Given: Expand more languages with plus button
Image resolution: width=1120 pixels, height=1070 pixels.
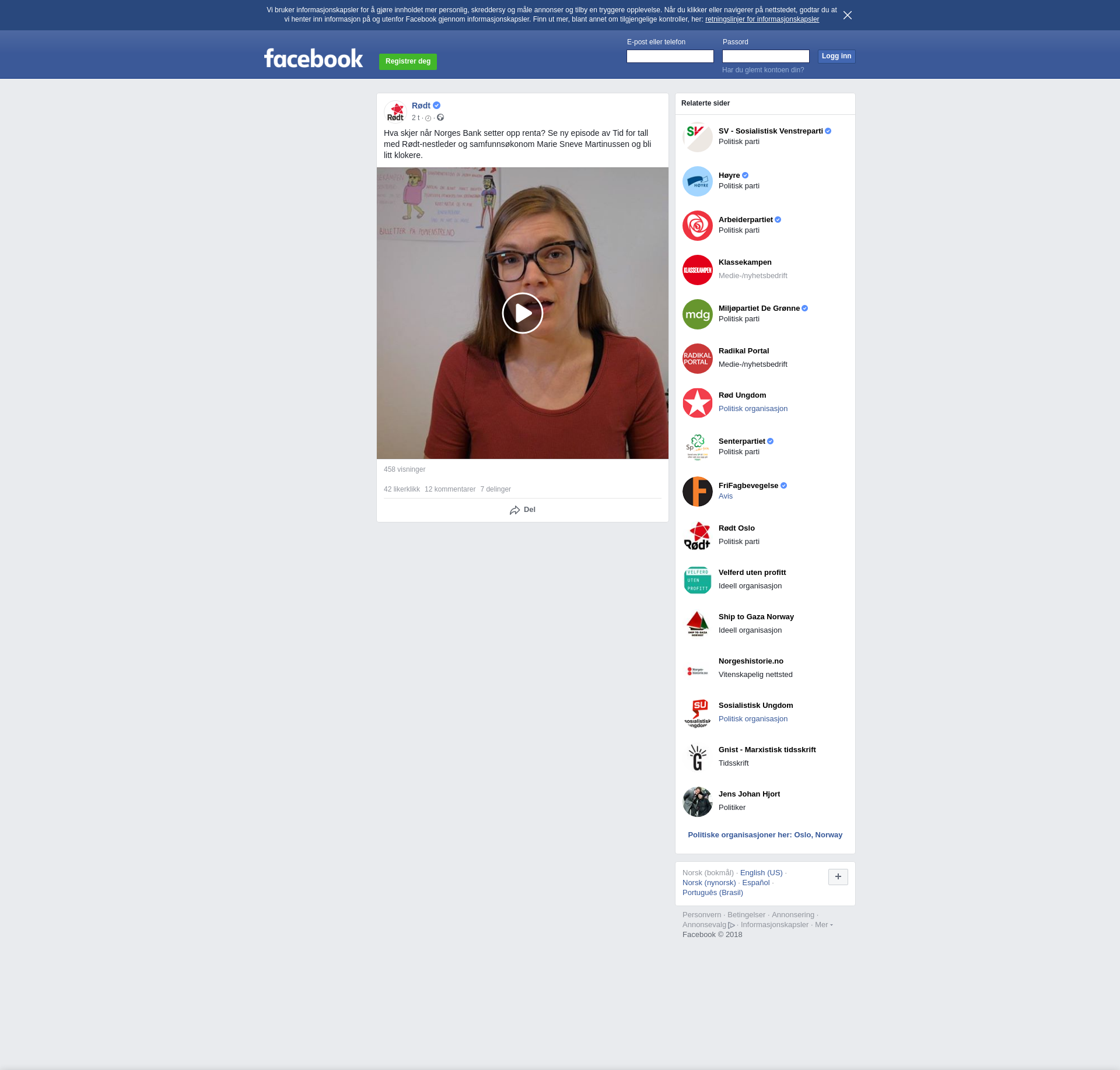Looking at the screenshot, I should click(x=838, y=876).
